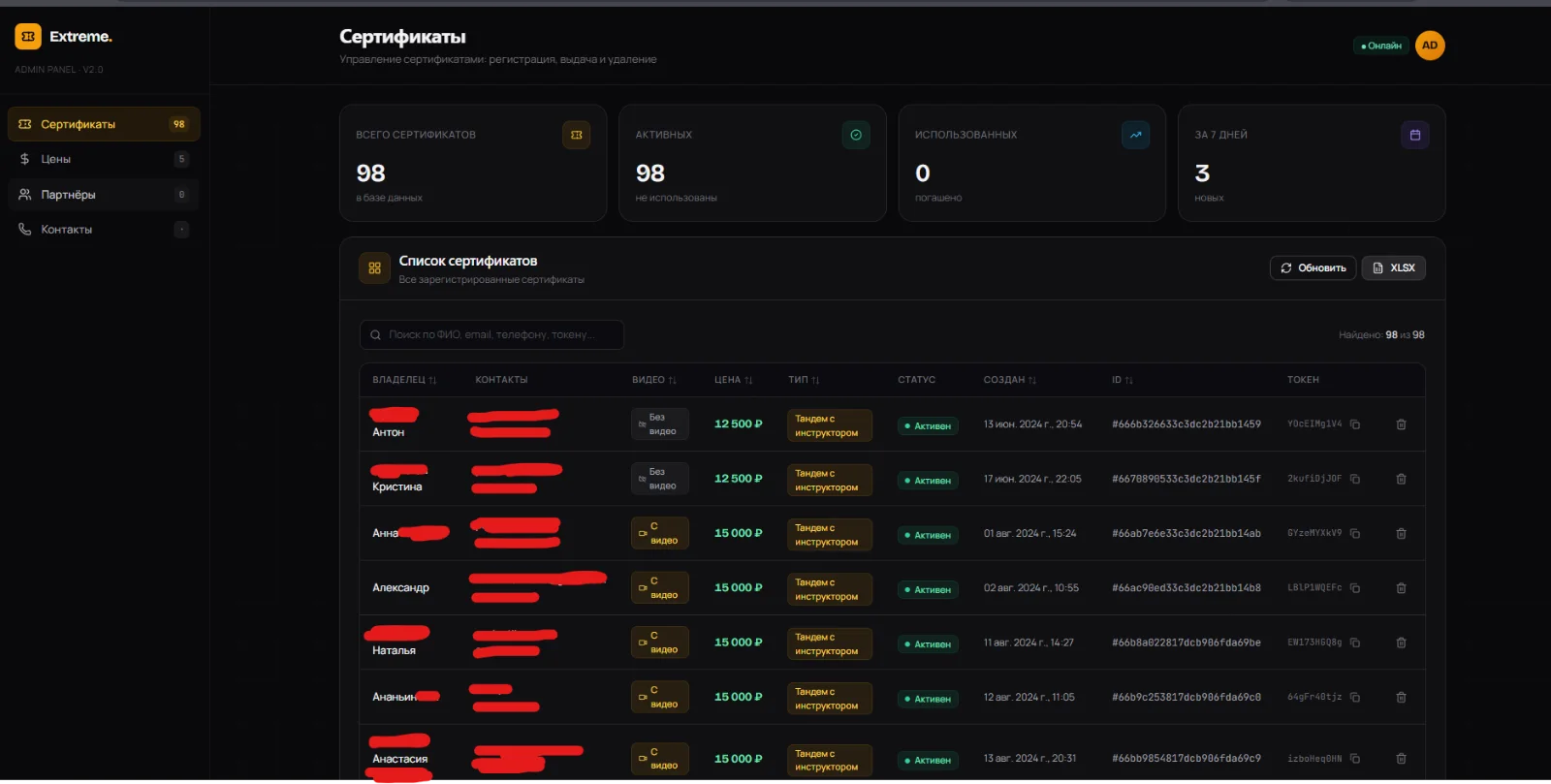Viewport: 1551px width, 784px height.
Task: Sort the table by the Создан column
Action: click(x=1010, y=380)
